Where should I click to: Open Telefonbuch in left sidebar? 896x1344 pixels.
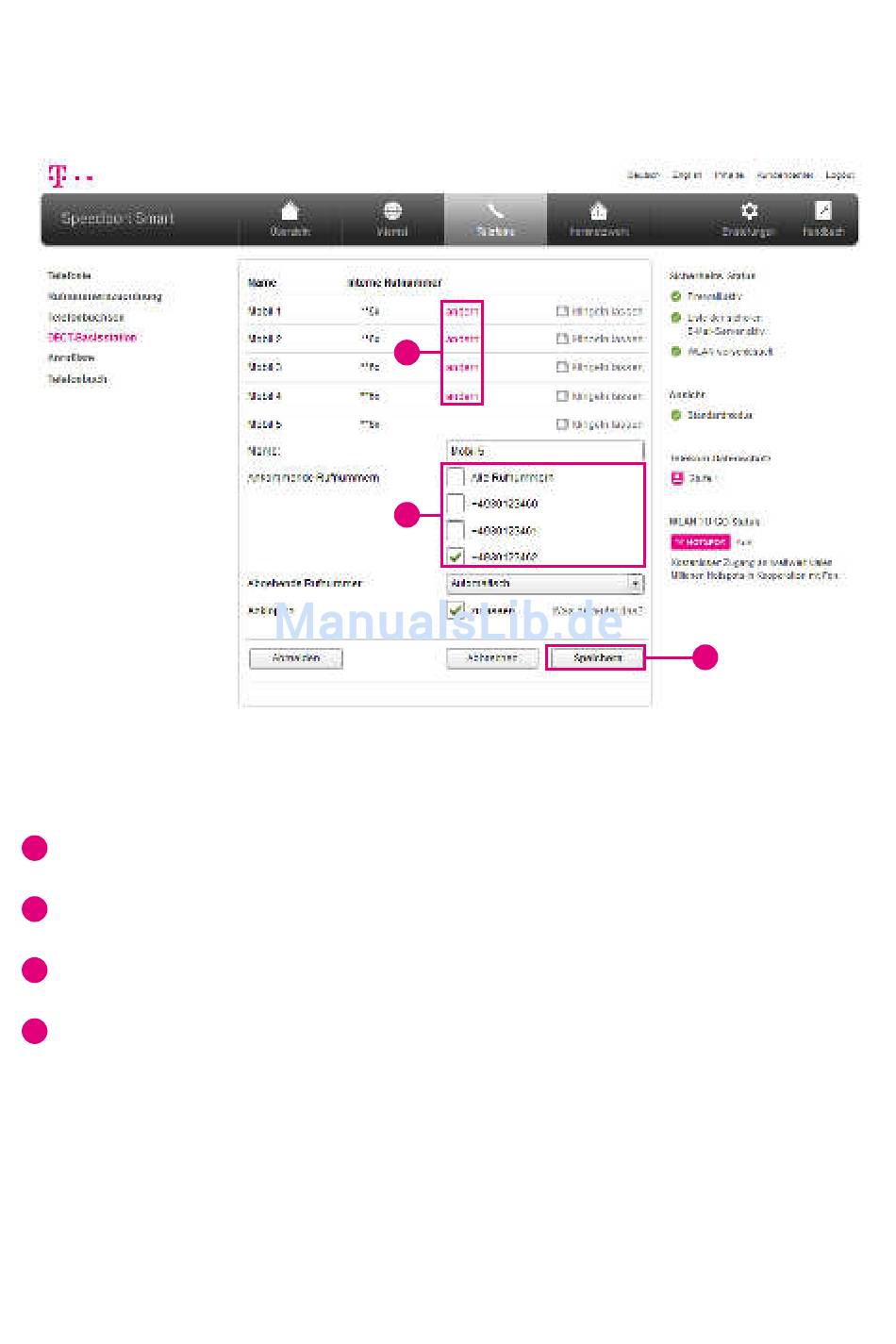[x=77, y=379]
